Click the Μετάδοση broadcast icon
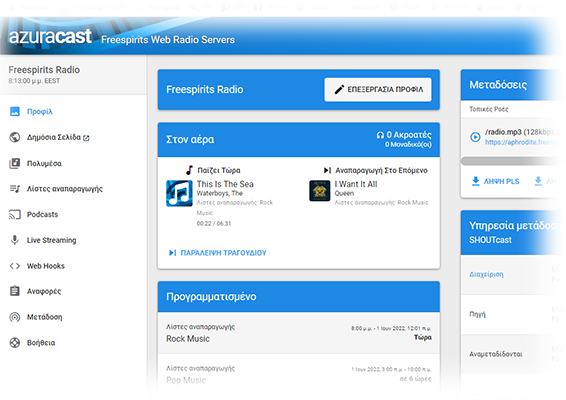This screenshot has height=400, width=566. pyautogui.click(x=14, y=317)
